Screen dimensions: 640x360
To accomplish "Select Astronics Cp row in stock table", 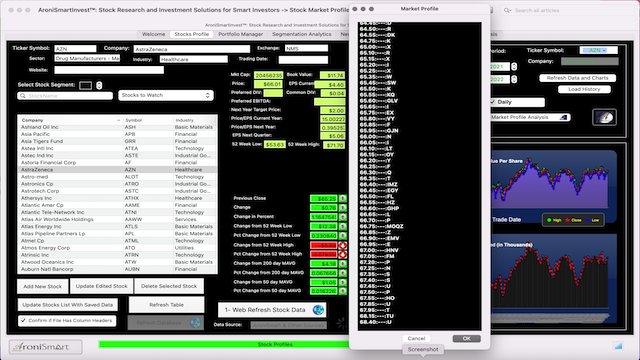I will (x=118, y=184).
